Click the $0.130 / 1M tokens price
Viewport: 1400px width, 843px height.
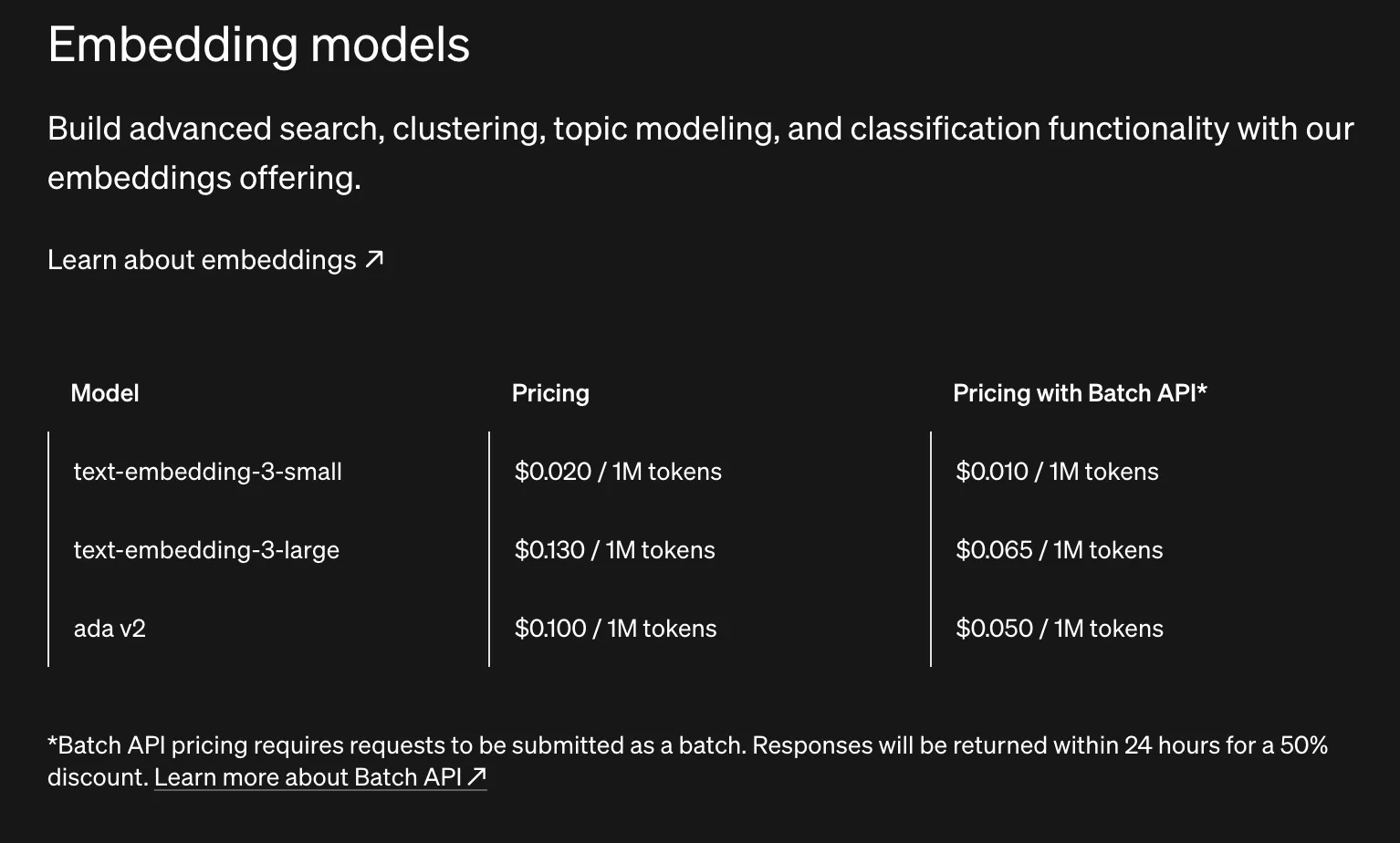point(614,550)
